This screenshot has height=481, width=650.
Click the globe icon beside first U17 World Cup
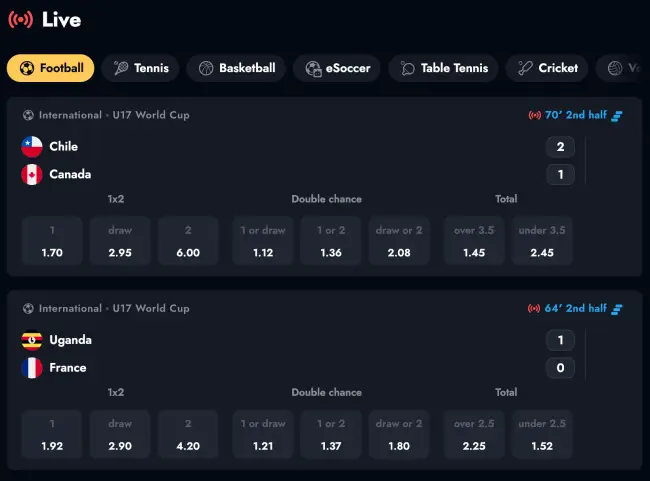(28, 115)
